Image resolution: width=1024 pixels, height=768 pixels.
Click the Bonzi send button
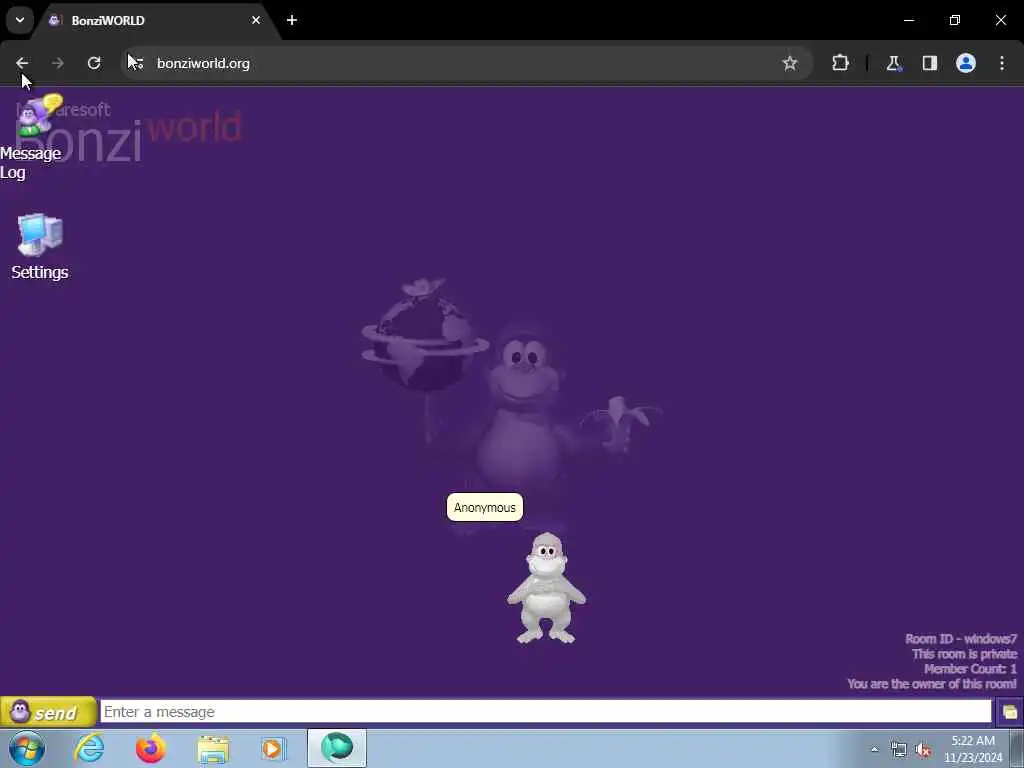[x=48, y=712]
